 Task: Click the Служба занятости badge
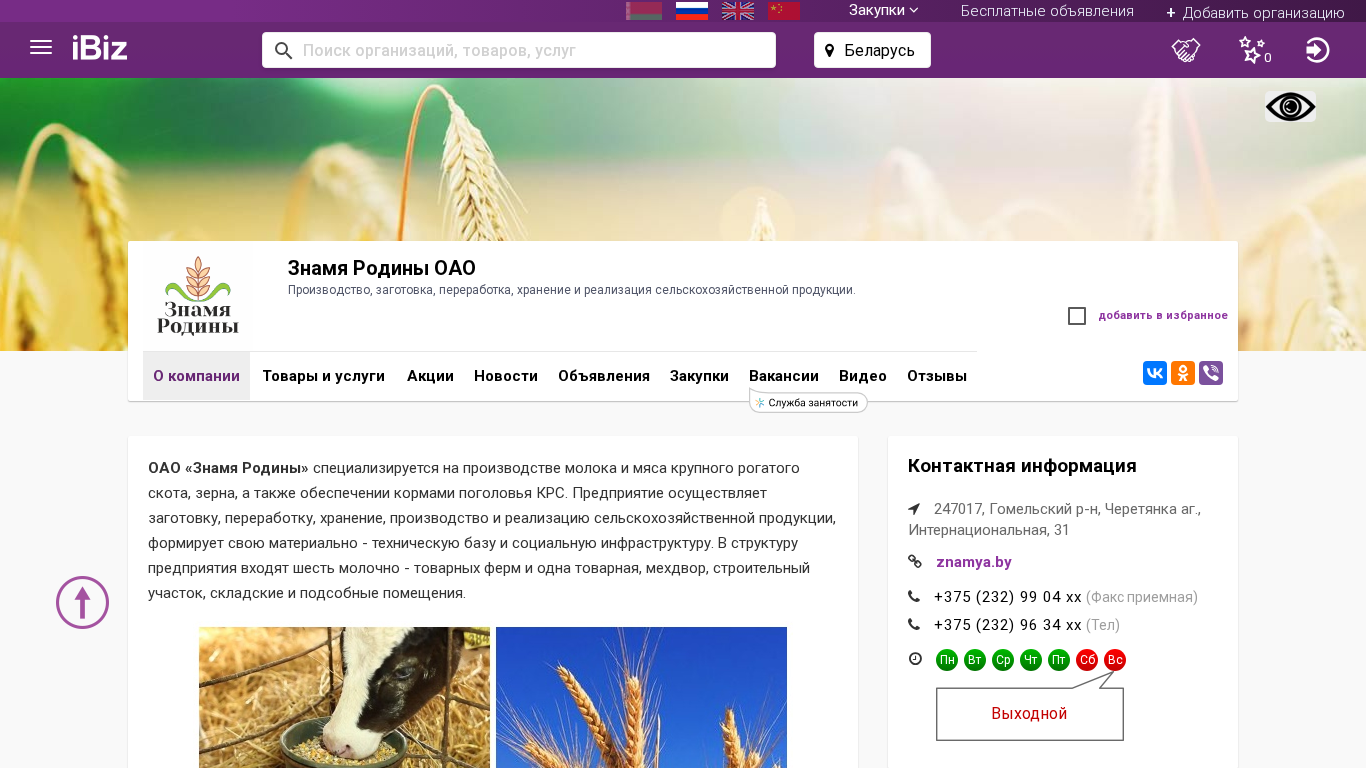tap(808, 402)
